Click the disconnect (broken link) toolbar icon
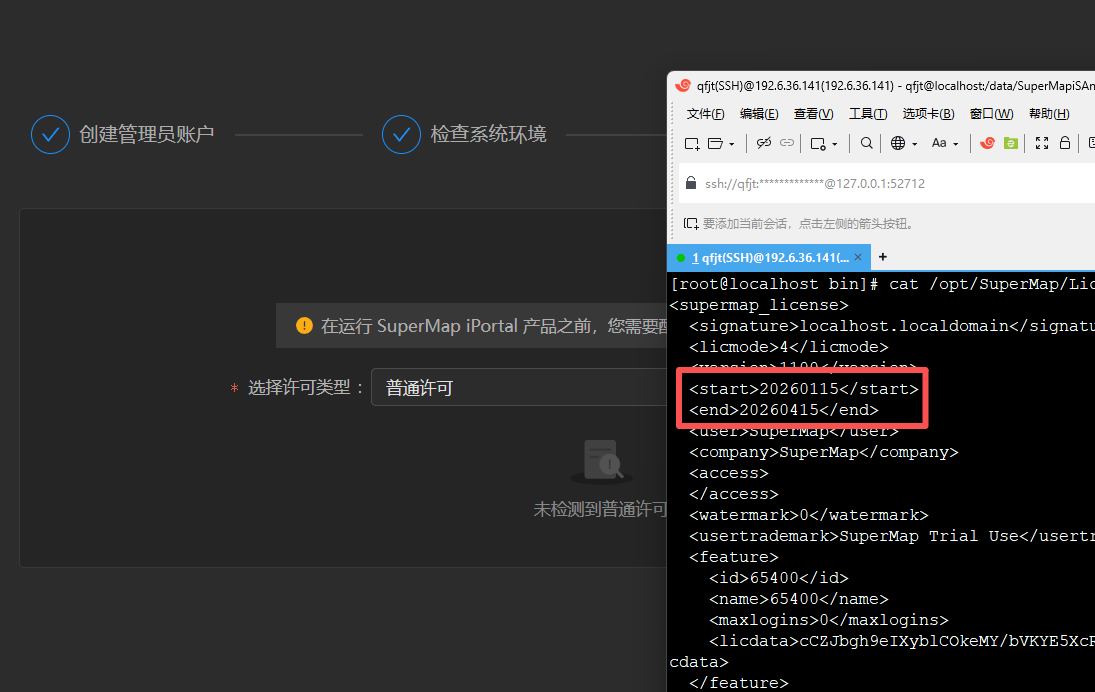 (764, 143)
